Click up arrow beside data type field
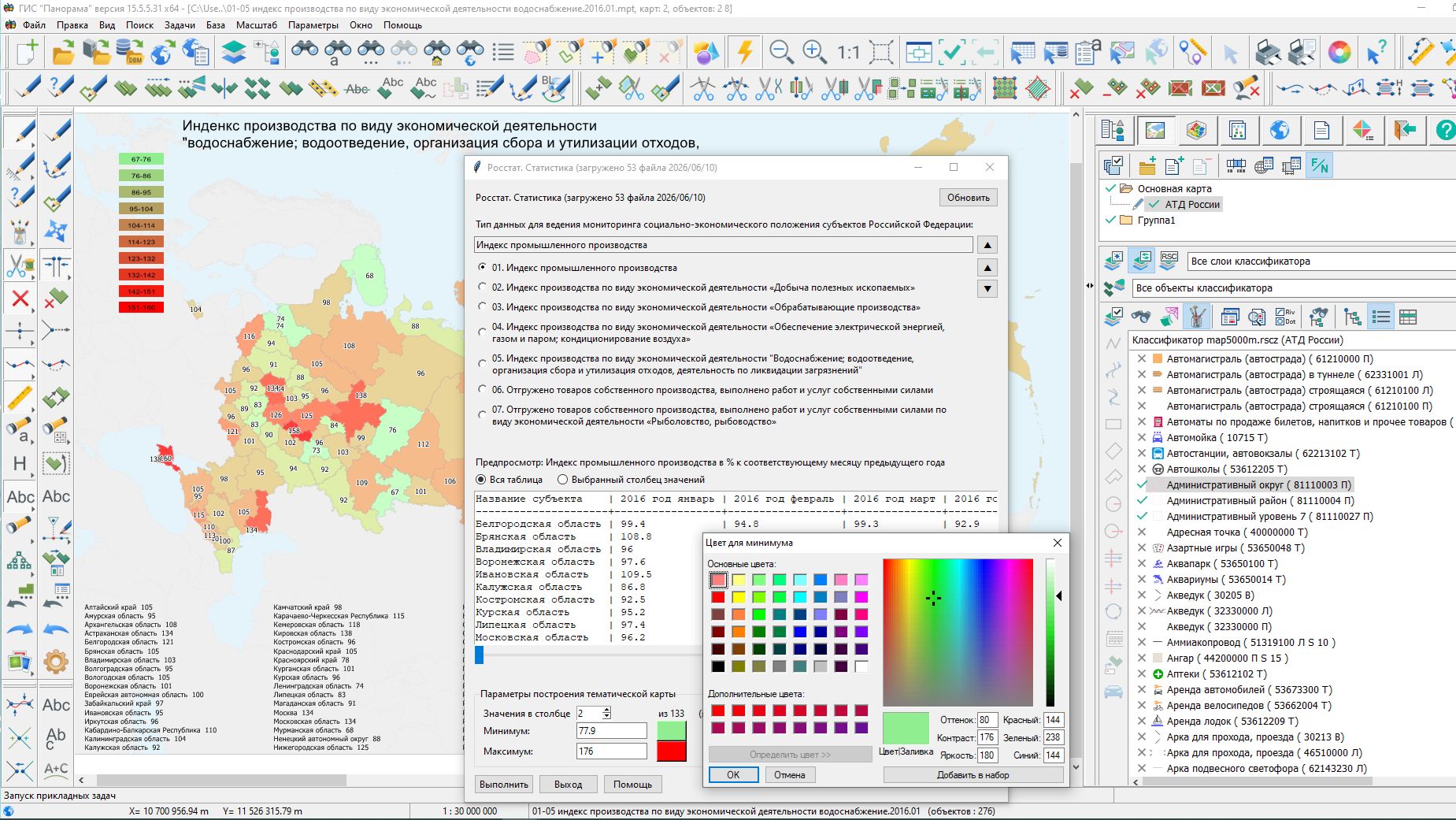This screenshot has width=1456, height=820. 987,245
